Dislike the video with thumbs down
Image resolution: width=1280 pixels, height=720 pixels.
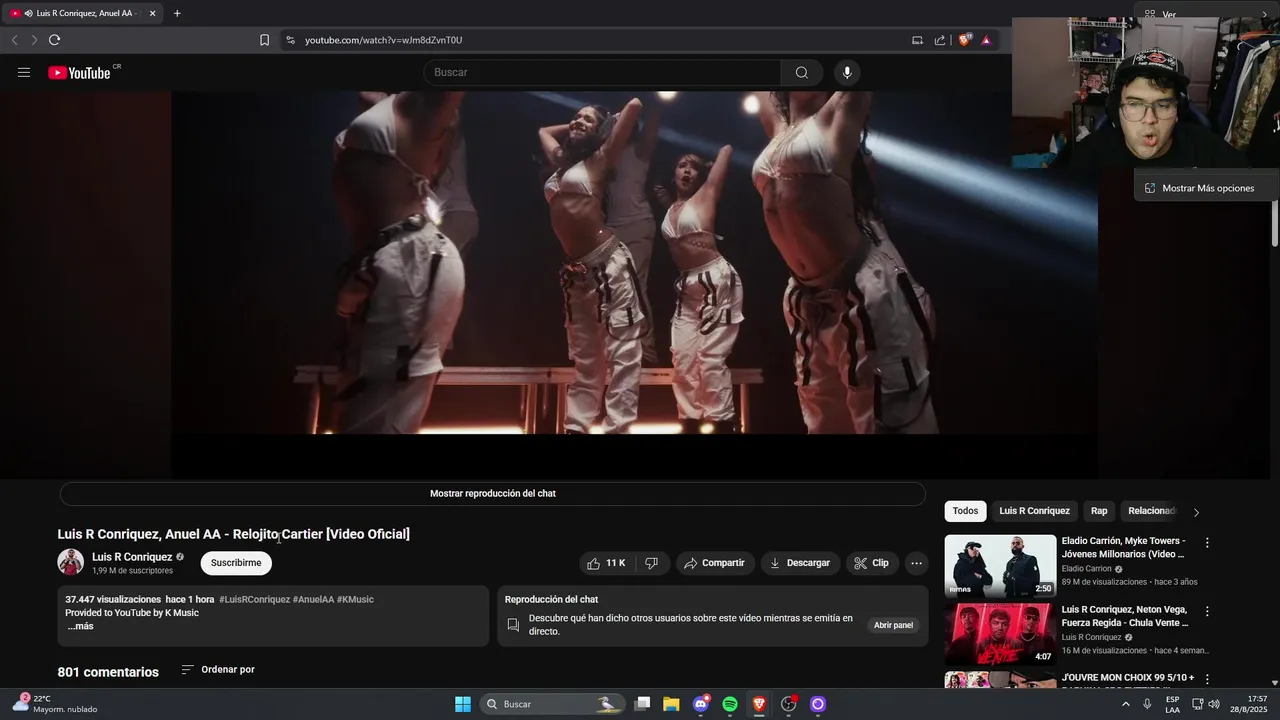point(651,563)
